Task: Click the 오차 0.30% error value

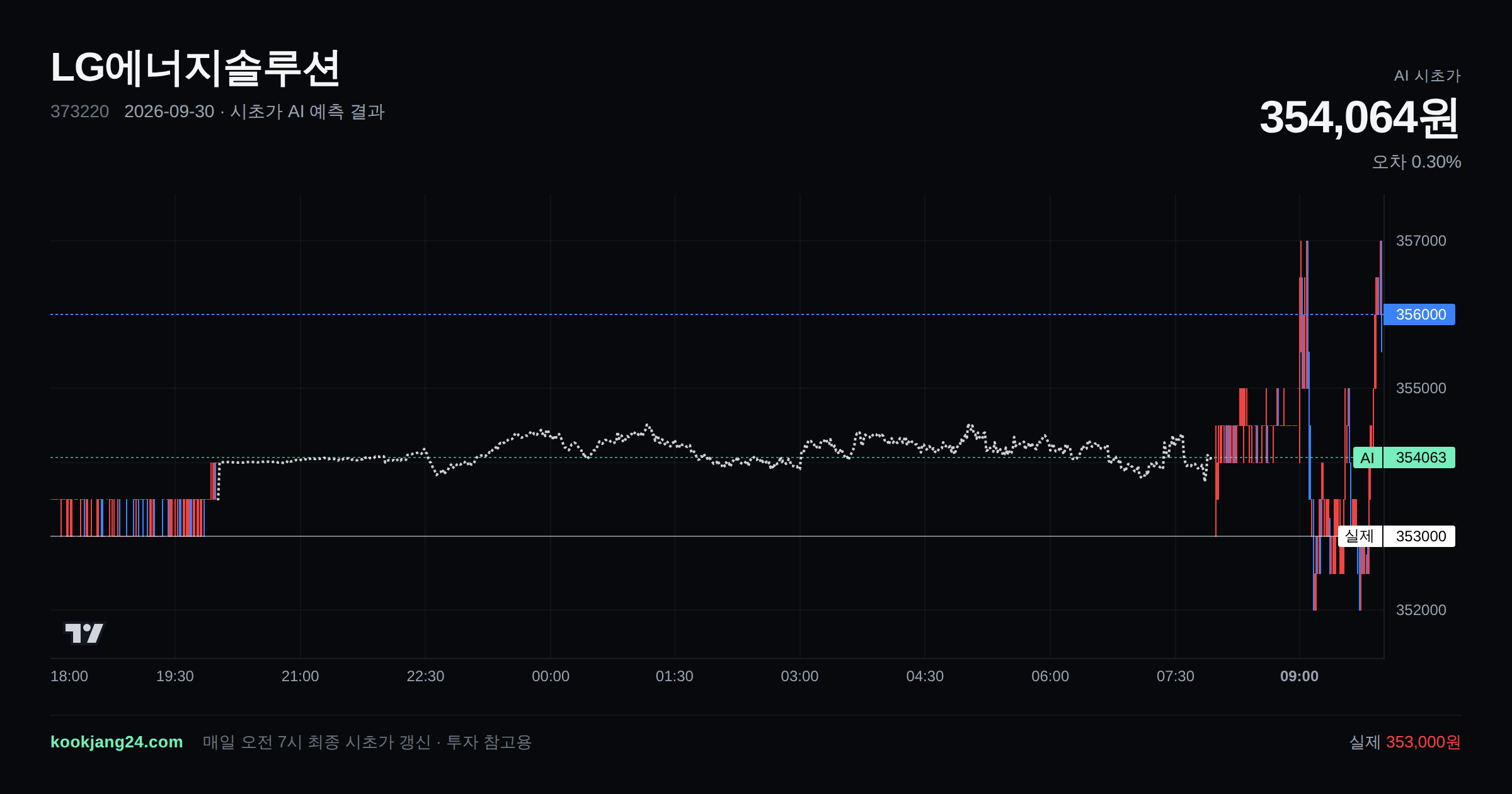Action: pos(1417,162)
